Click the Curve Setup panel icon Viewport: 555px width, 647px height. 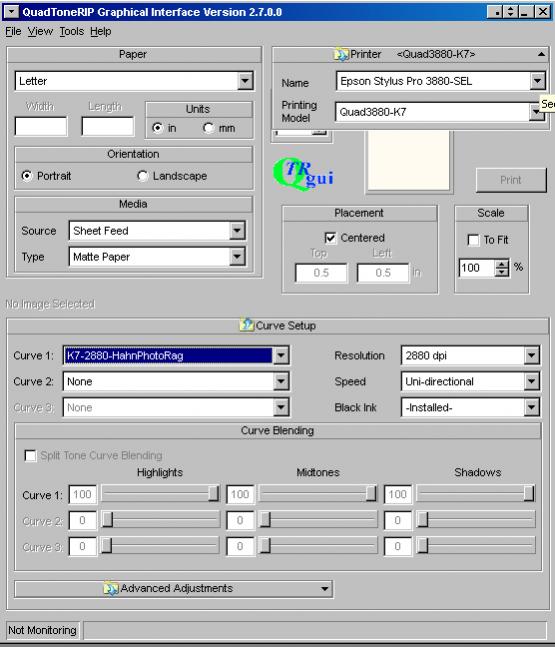(x=247, y=325)
